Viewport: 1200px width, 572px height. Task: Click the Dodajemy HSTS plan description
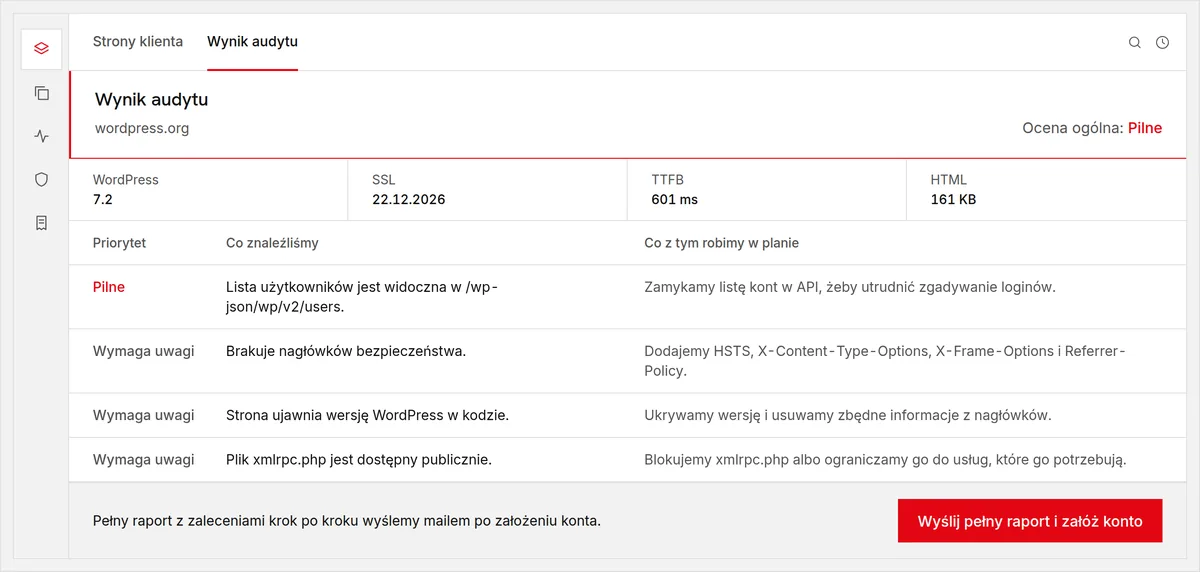(885, 361)
